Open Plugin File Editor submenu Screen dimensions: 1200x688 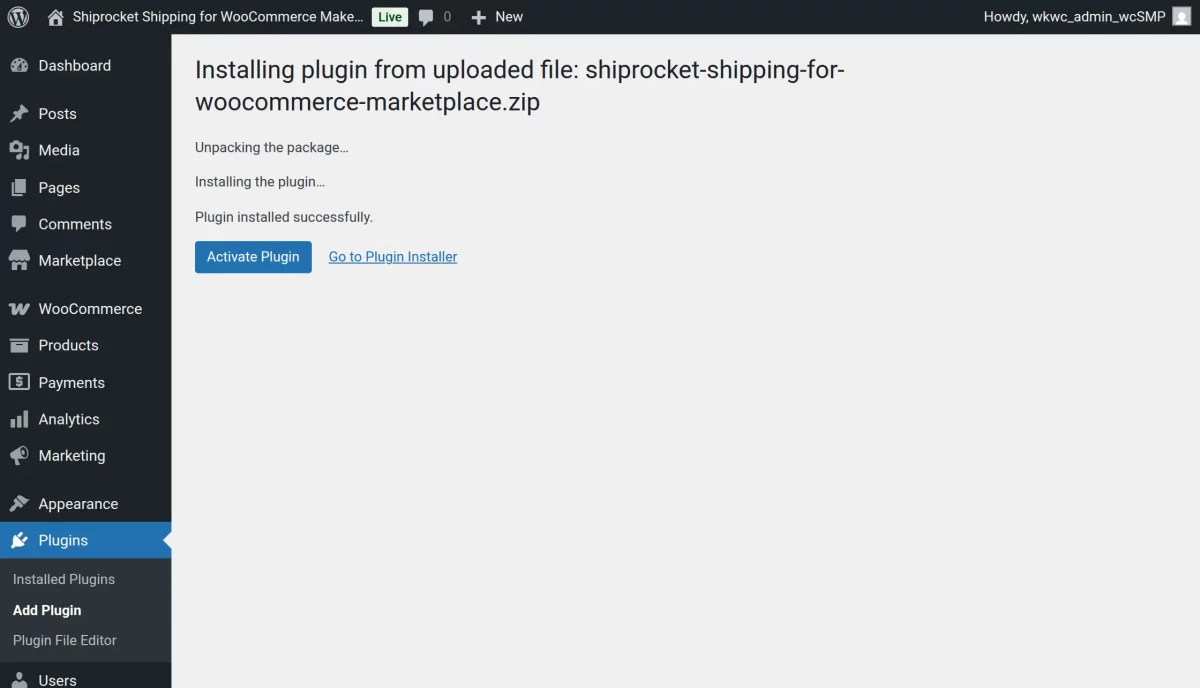[x=65, y=640]
